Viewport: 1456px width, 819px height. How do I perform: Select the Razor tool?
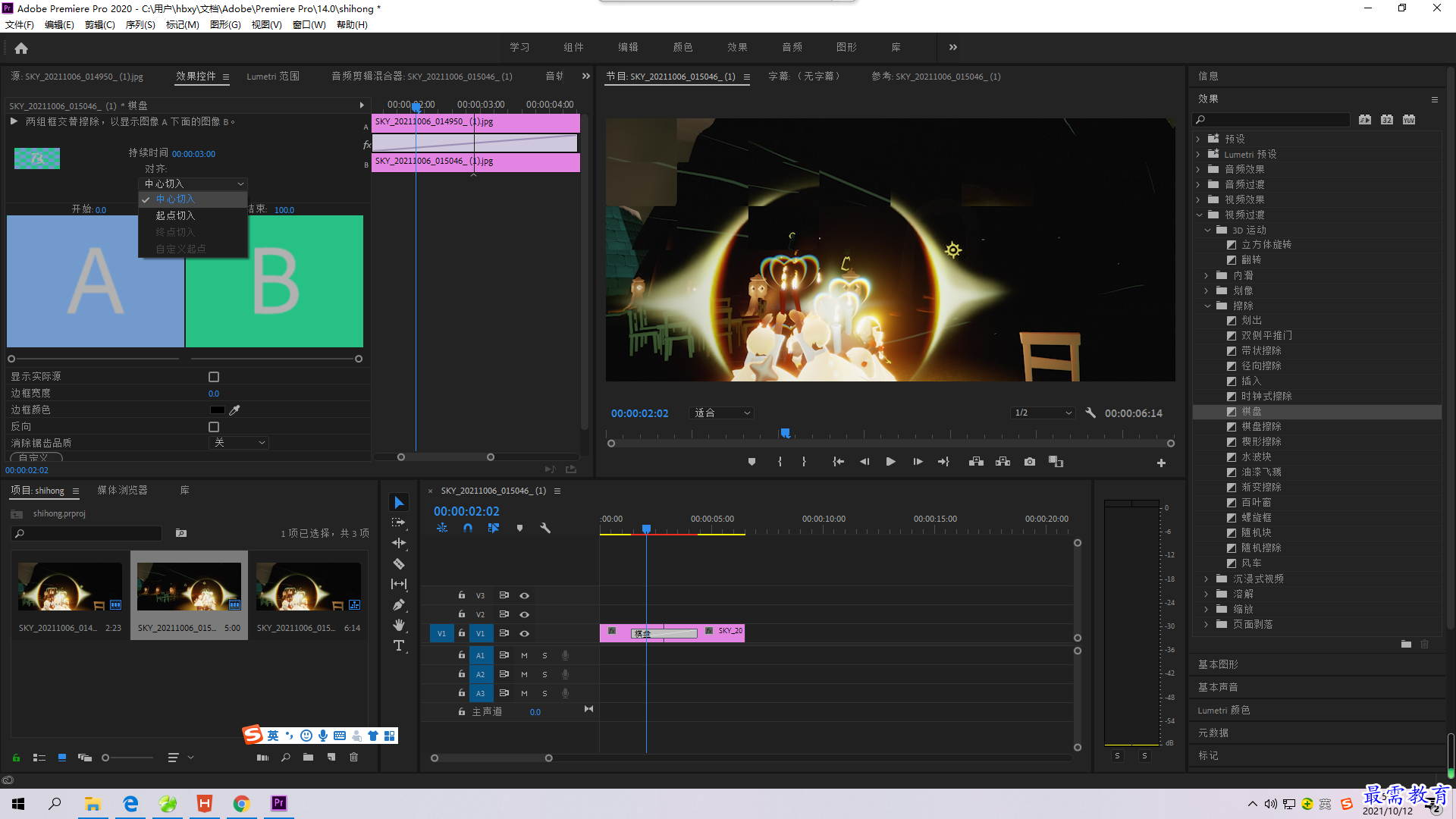point(399,563)
